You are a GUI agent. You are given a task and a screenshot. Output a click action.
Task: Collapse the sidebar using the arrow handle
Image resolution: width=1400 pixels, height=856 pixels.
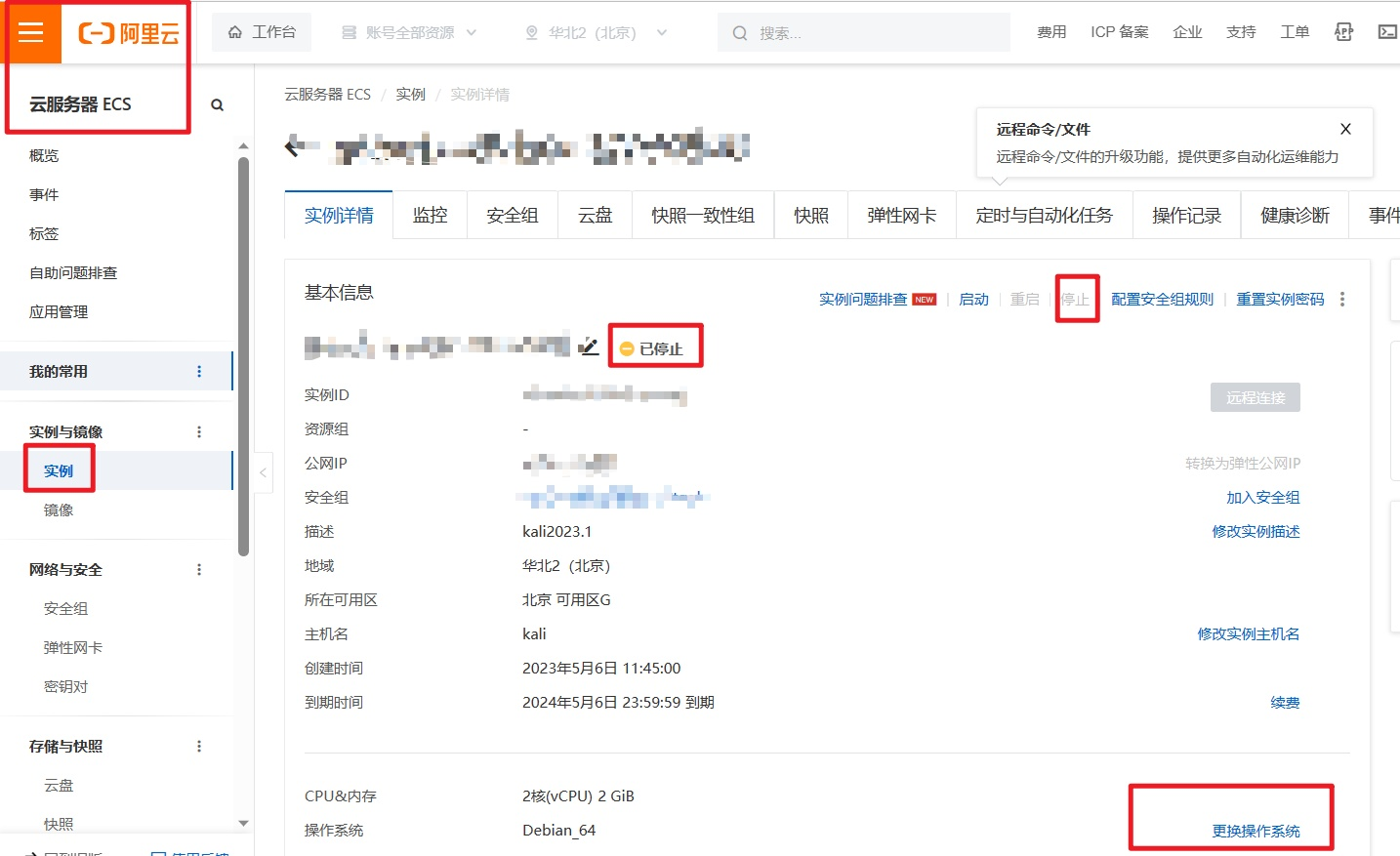pyautogui.click(x=263, y=472)
